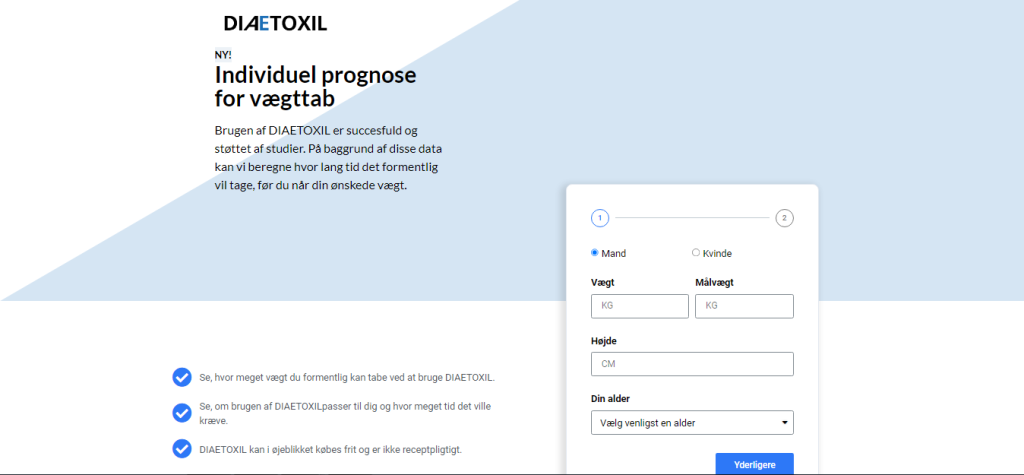Click step 2 circle indicator
1024x475 pixels.
point(784,218)
